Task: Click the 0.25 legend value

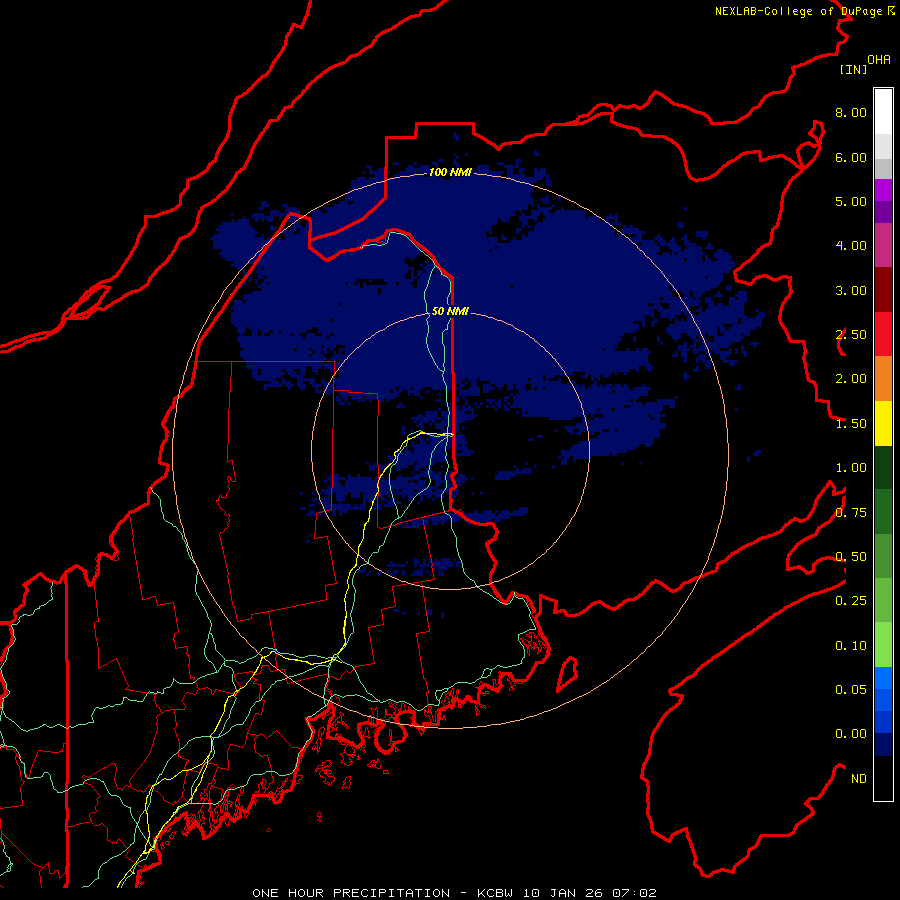Action: pyautogui.click(x=851, y=601)
